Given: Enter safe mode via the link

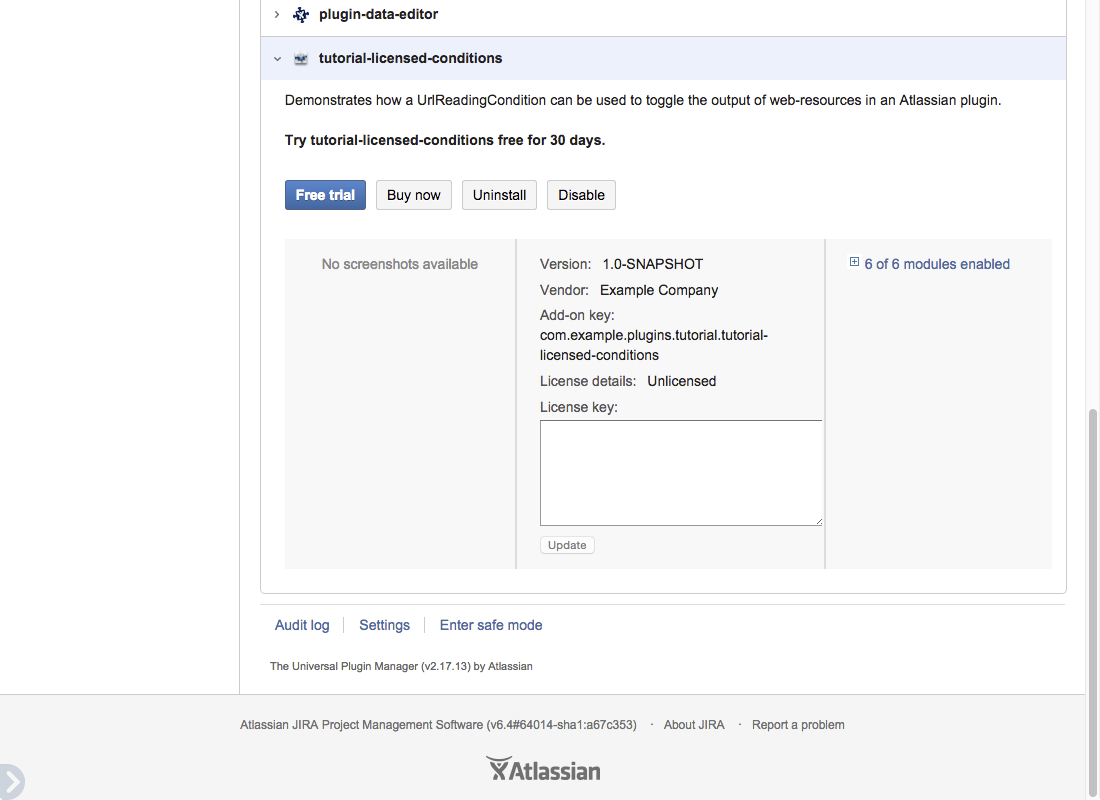Looking at the screenshot, I should [x=491, y=625].
